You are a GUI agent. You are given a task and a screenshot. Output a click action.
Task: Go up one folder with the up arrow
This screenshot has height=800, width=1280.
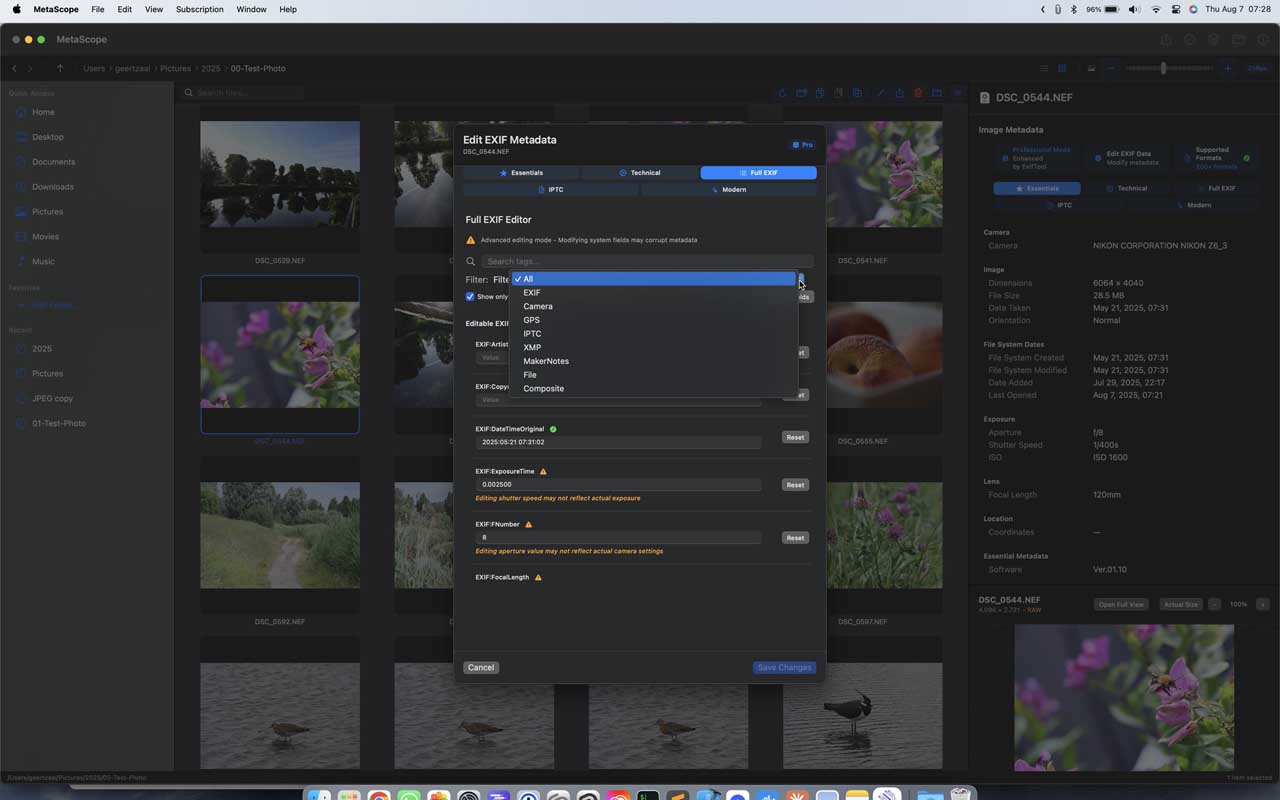pos(60,68)
